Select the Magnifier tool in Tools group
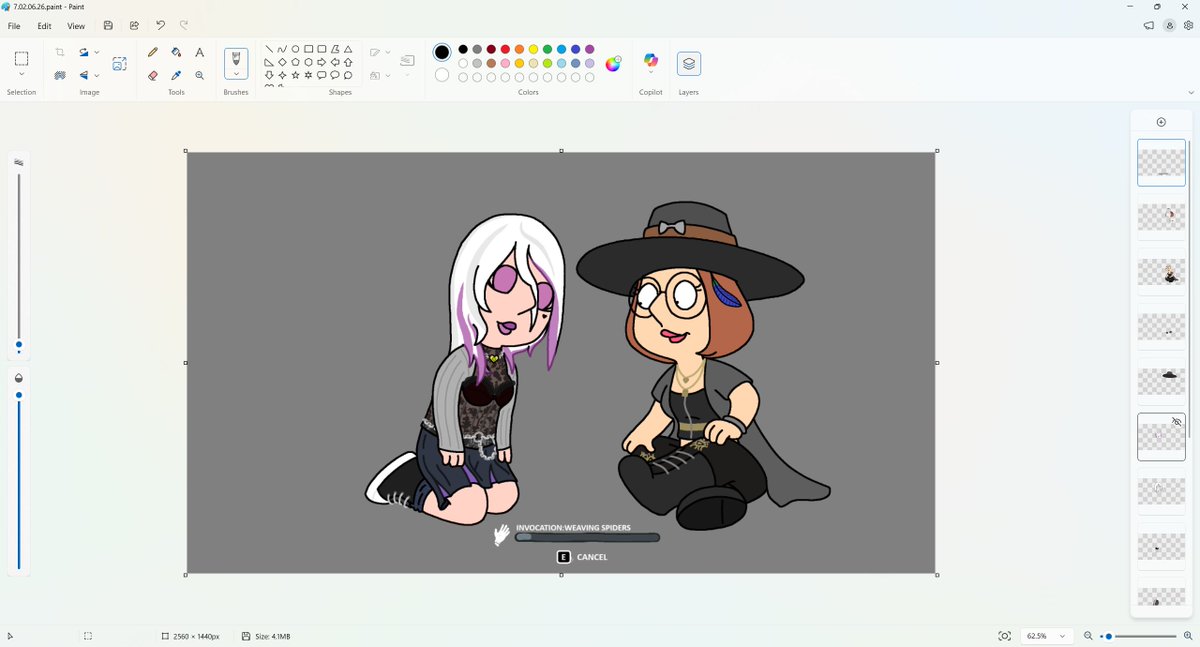 click(x=199, y=75)
